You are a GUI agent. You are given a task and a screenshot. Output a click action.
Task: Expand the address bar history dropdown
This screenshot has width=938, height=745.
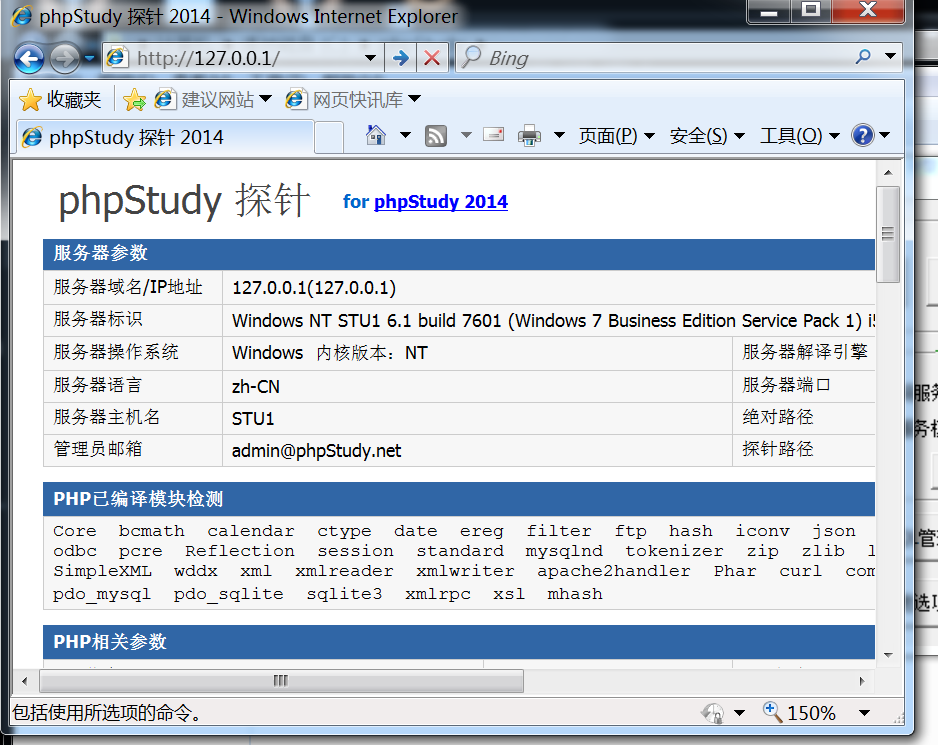pyautogui.click(x=370, y=58)
